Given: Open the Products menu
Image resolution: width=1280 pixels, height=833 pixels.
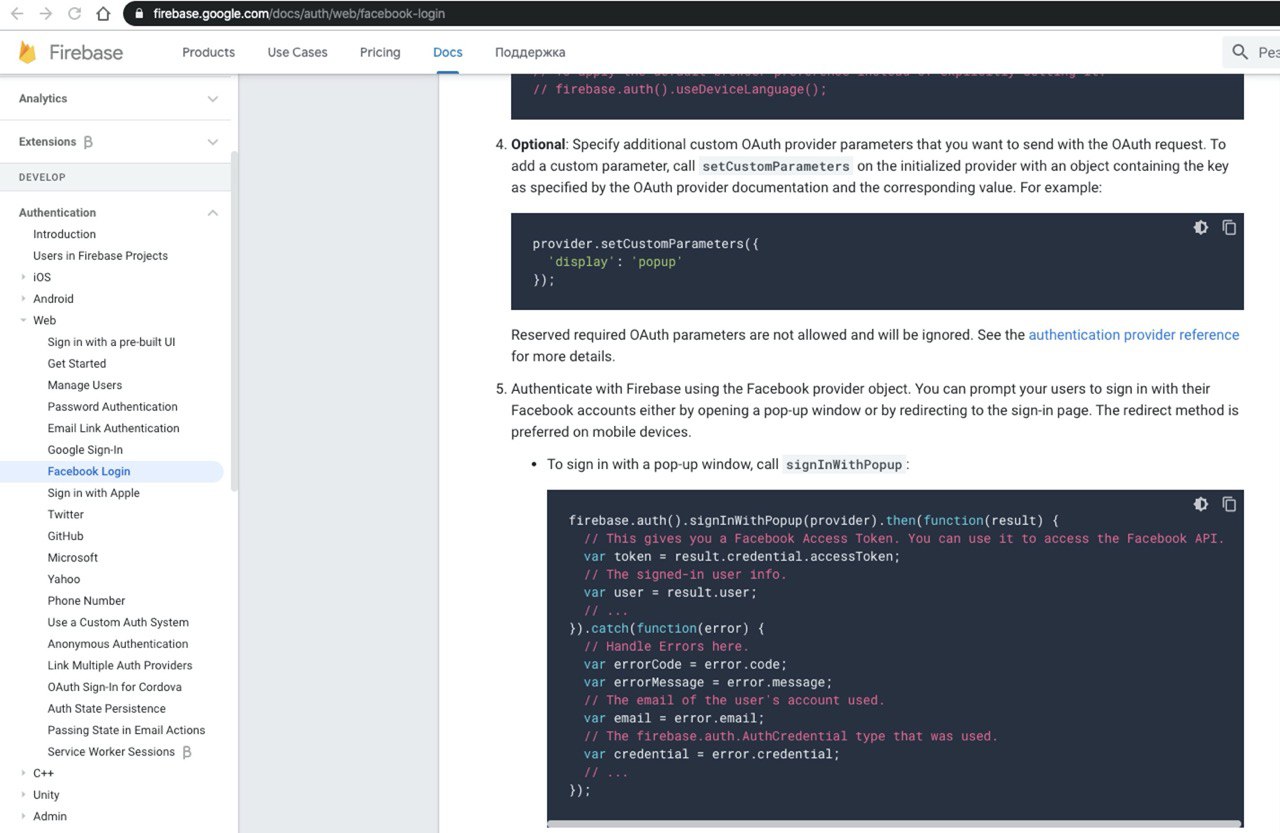Looking at the screenshot, I should point(208,52).
